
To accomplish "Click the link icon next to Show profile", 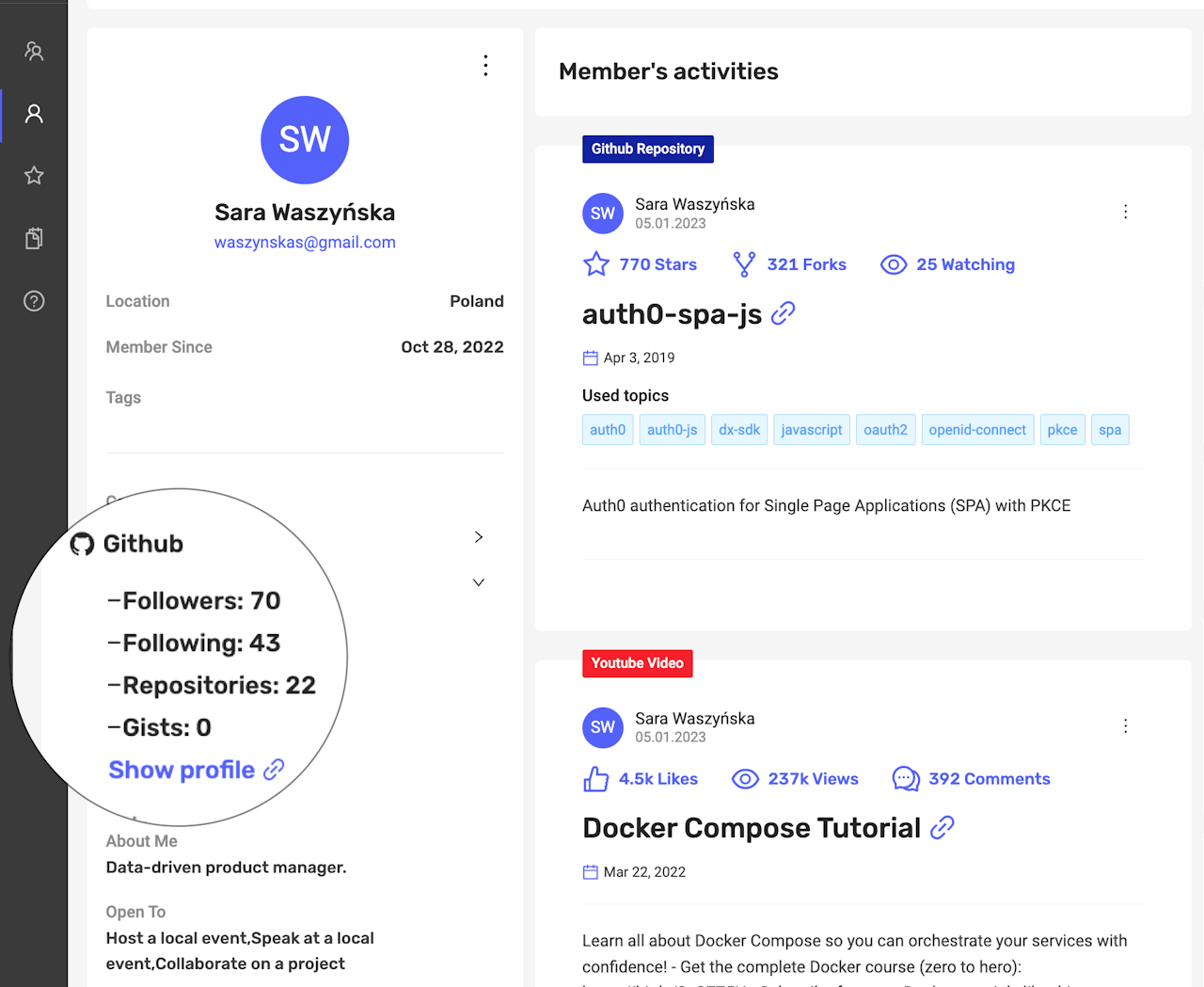I will pos(274,770).
